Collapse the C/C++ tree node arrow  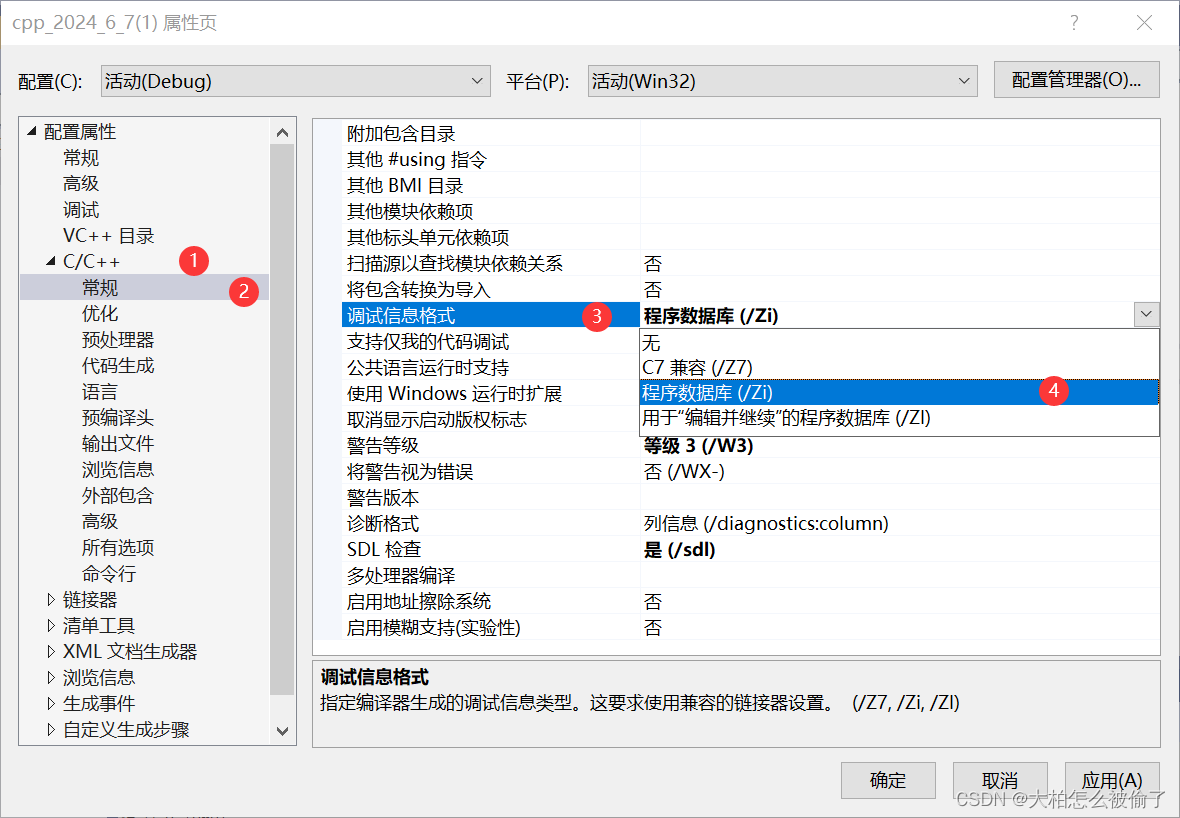click(x=50, y=261)
